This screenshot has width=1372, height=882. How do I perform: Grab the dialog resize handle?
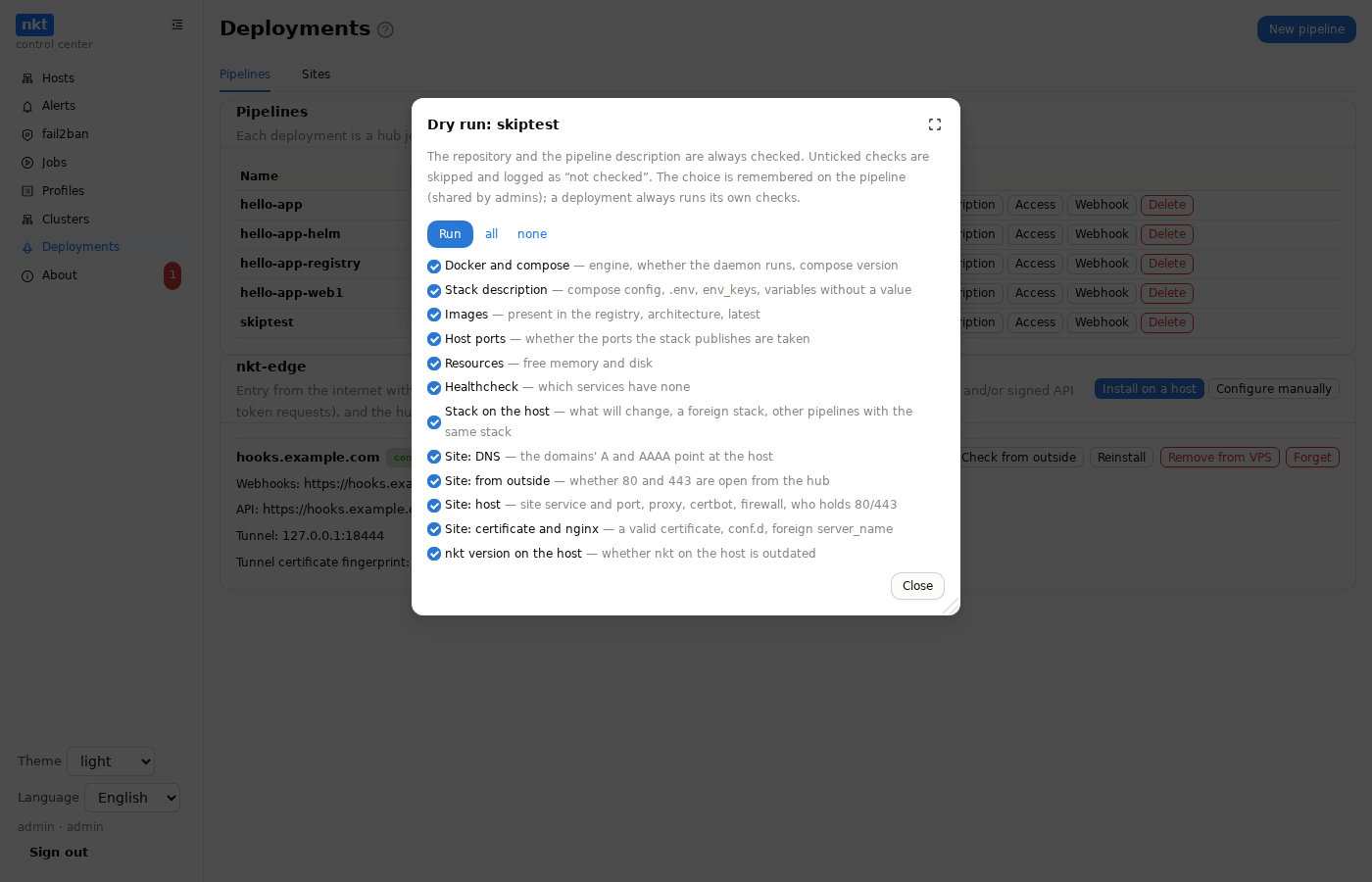coord(951,607)
